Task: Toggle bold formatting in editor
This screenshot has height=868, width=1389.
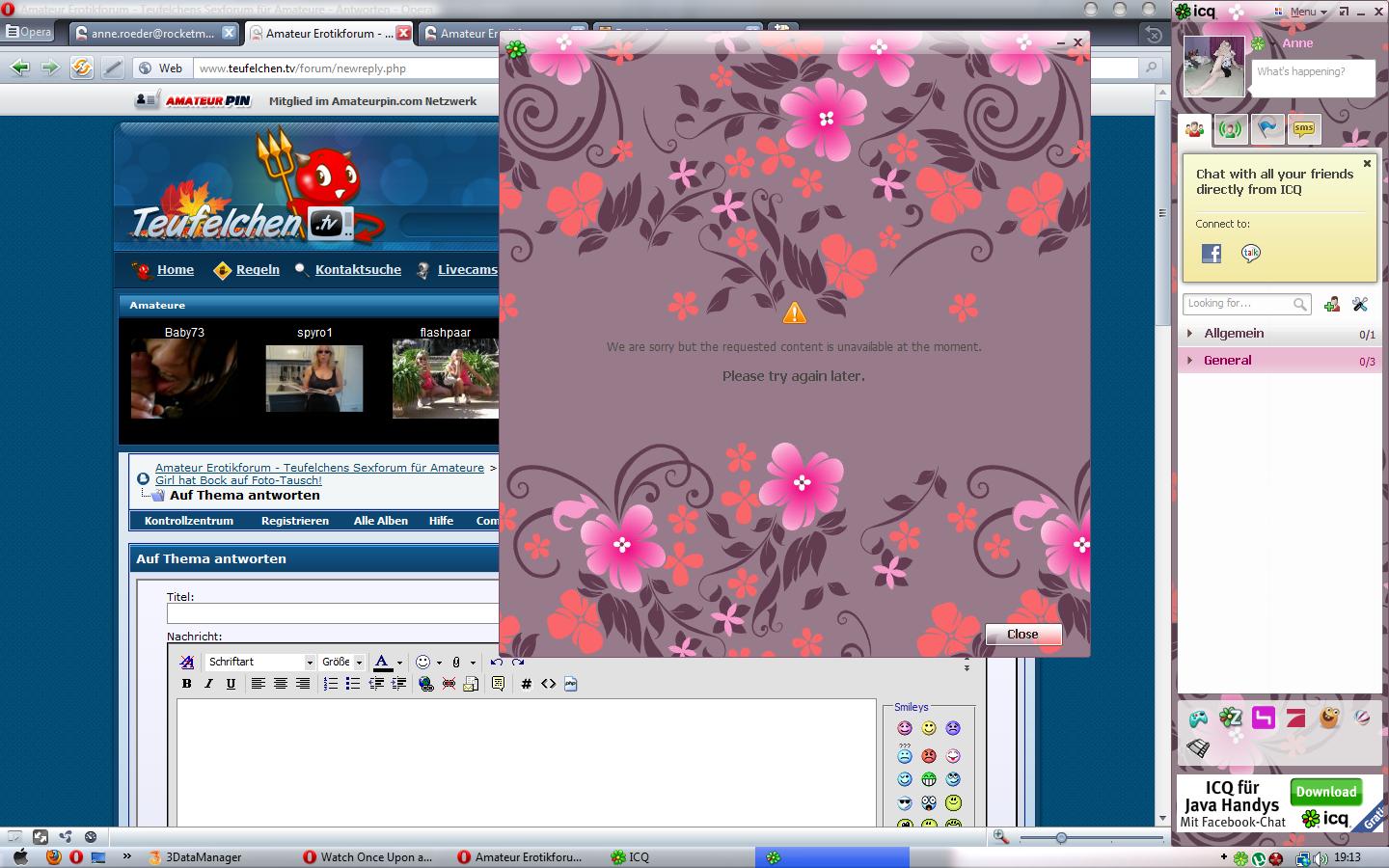Action: pos(186,684)
